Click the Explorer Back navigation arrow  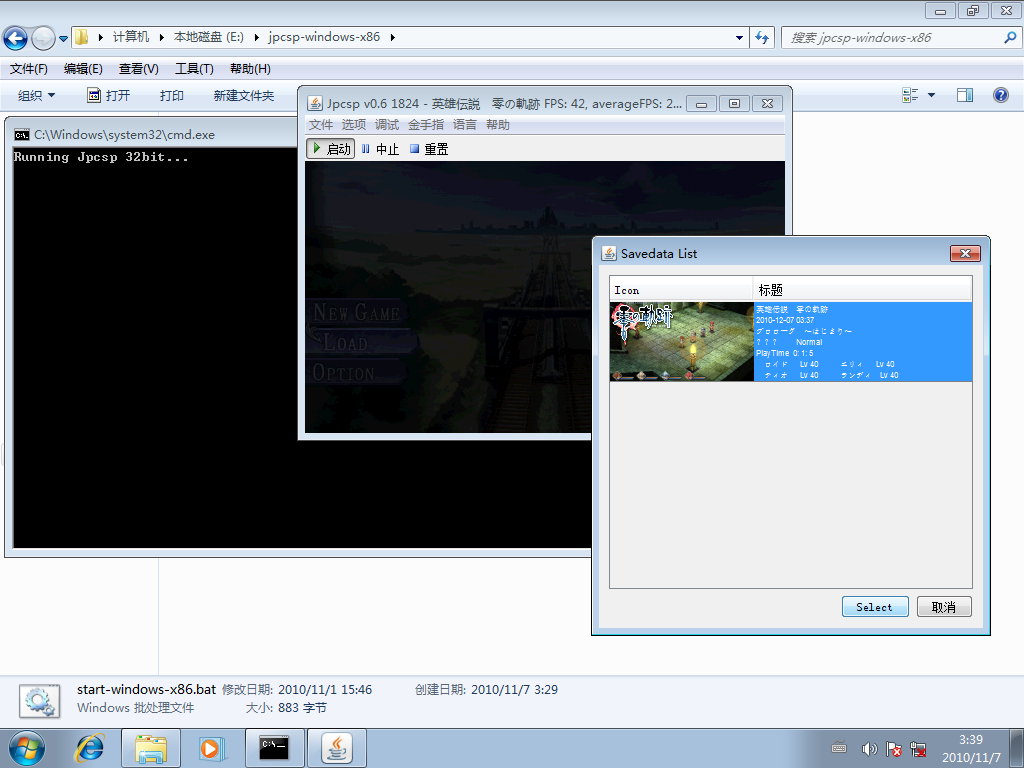(15, 38)
